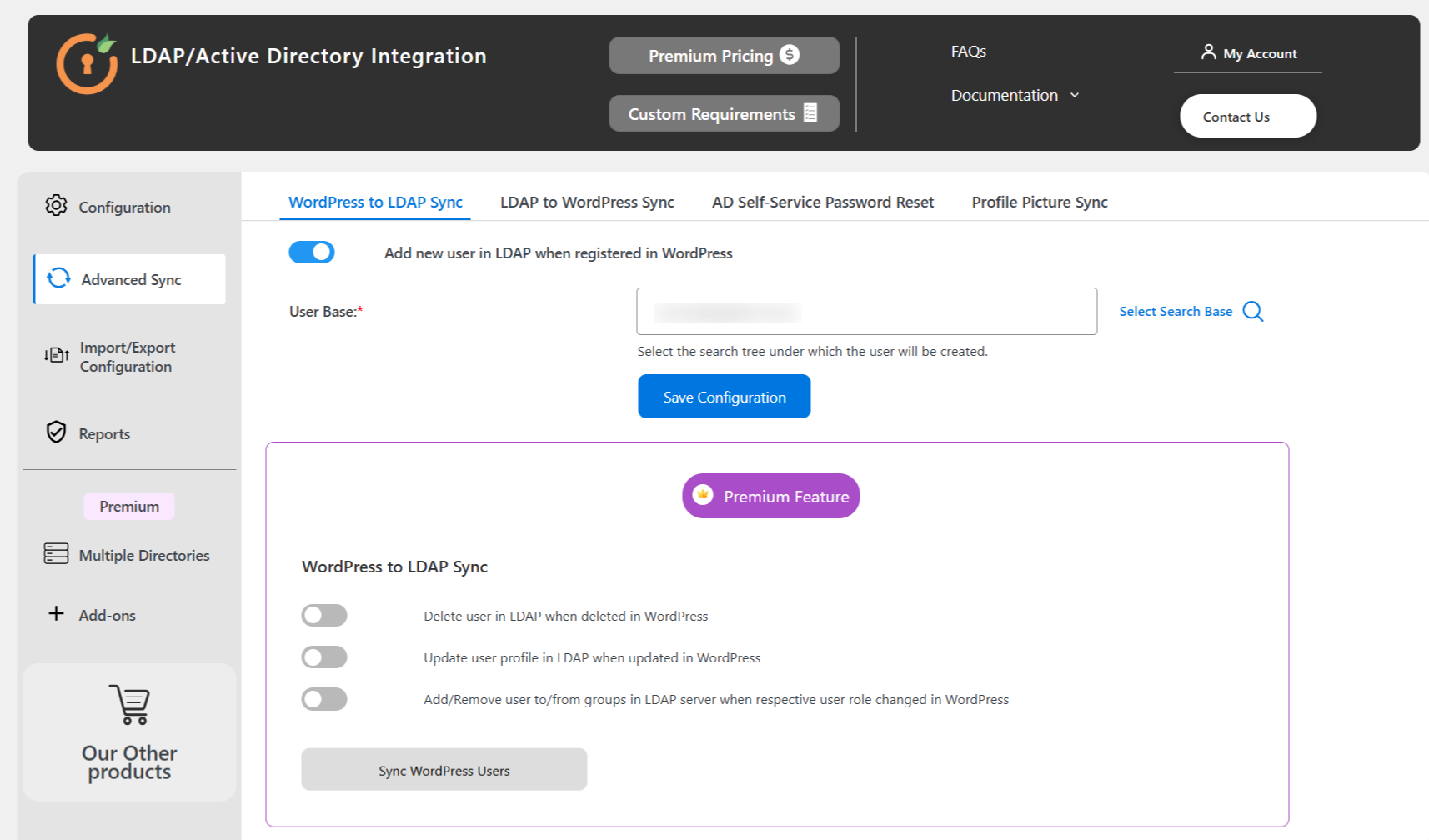The image size is (1429, 840).
Task: Click the Select Search Base magnifier icon
Action: click(1252, 312)
